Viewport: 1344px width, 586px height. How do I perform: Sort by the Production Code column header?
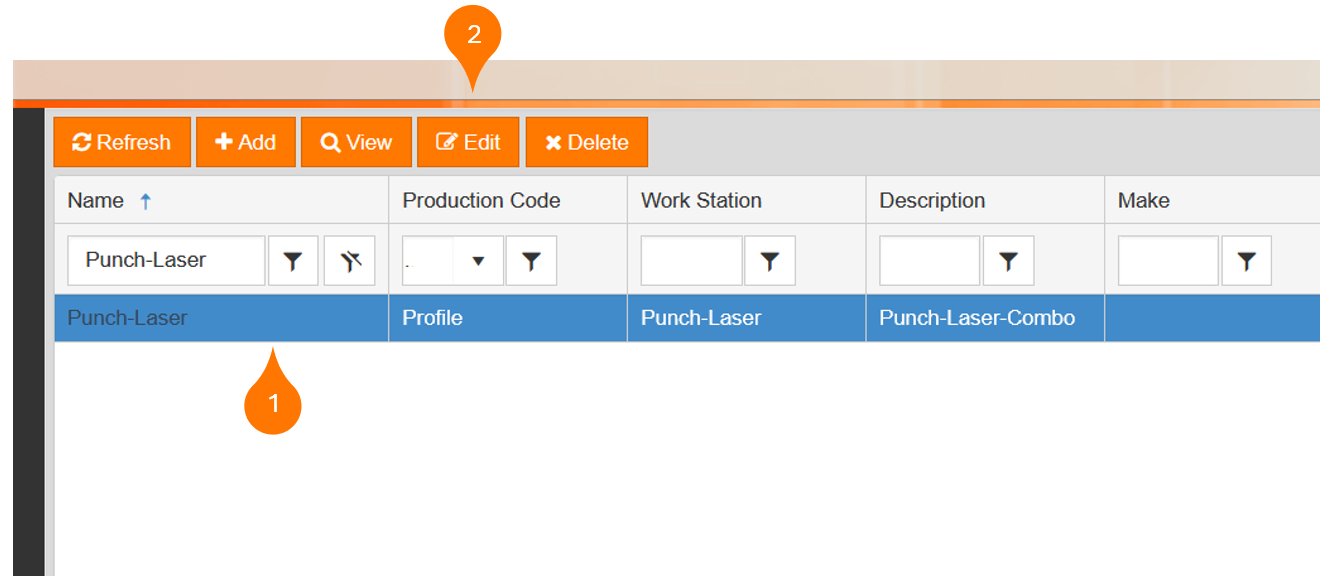coord(481,200)
